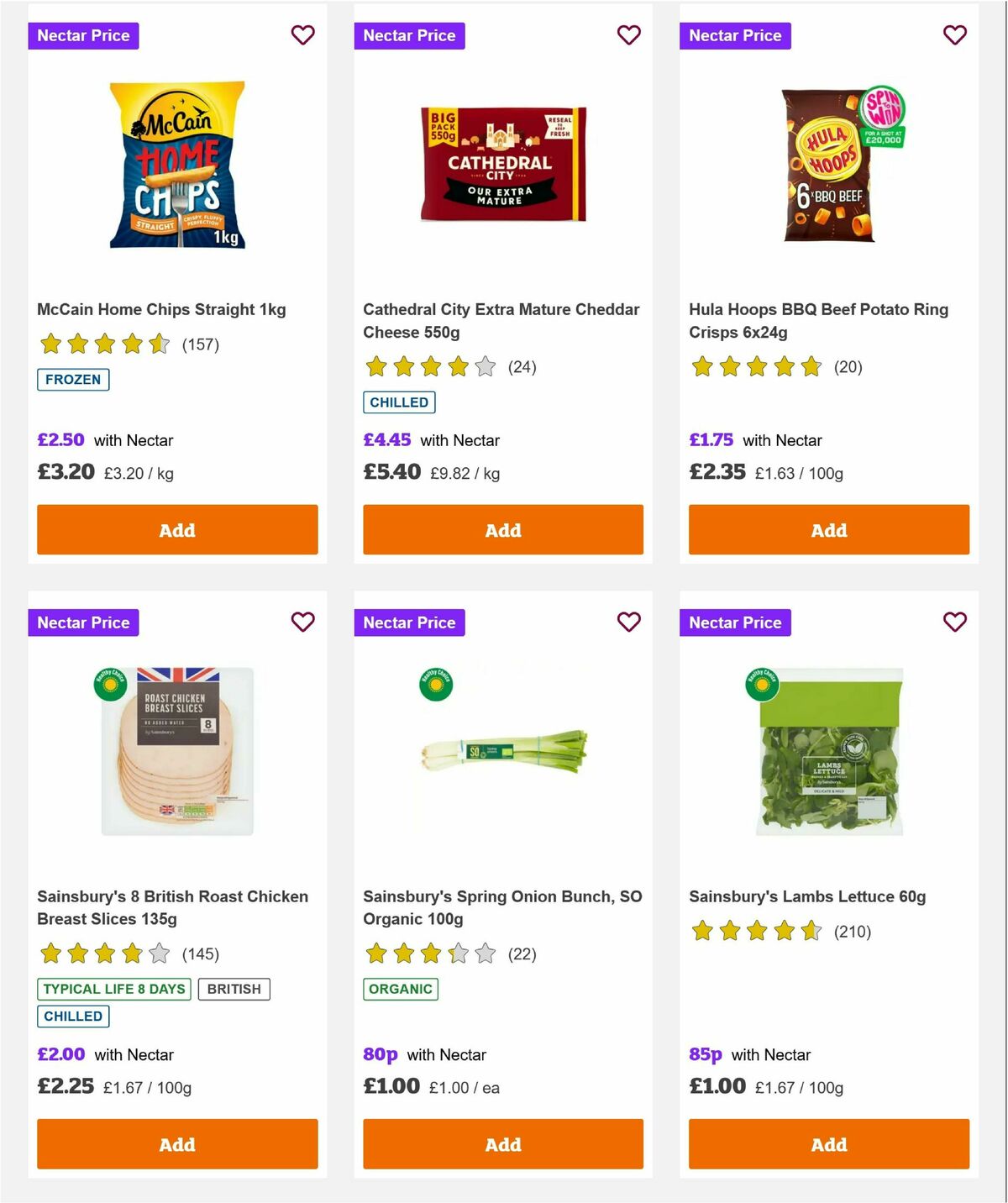Click the ORGANIC tag on spring onions
The image size is (1008, 1203).
click(x=401, y=989)
